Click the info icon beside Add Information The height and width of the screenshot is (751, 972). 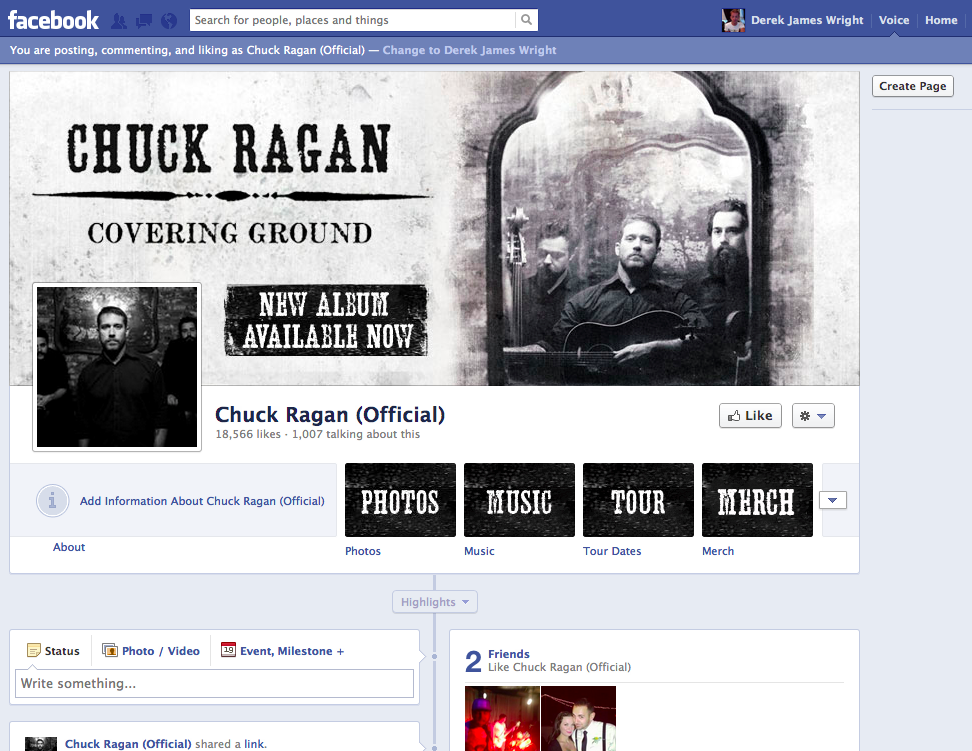pyautogui.click(x=52, y=500)
